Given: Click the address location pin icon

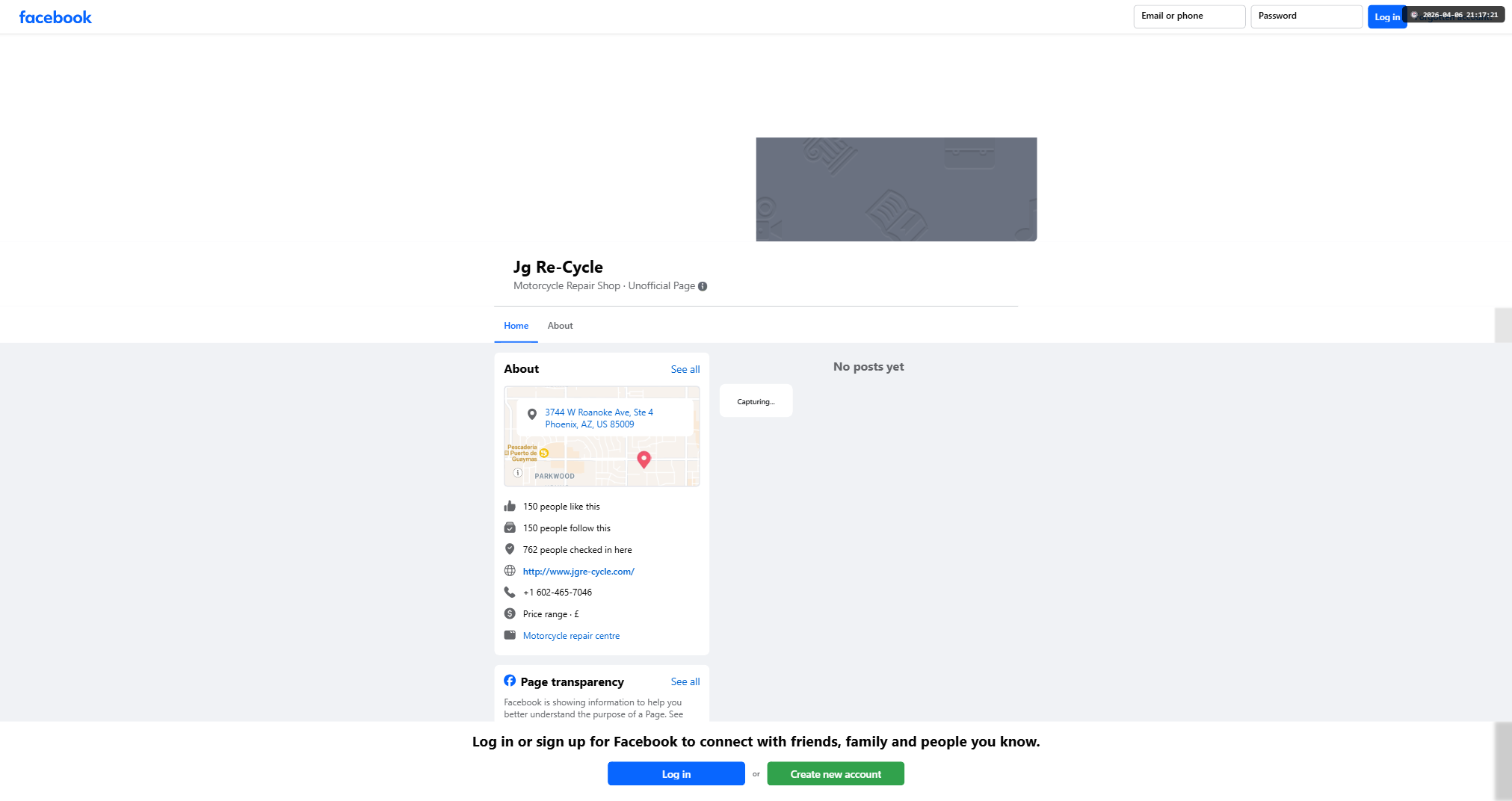Looking at the screenshot, I should [532, 415].
